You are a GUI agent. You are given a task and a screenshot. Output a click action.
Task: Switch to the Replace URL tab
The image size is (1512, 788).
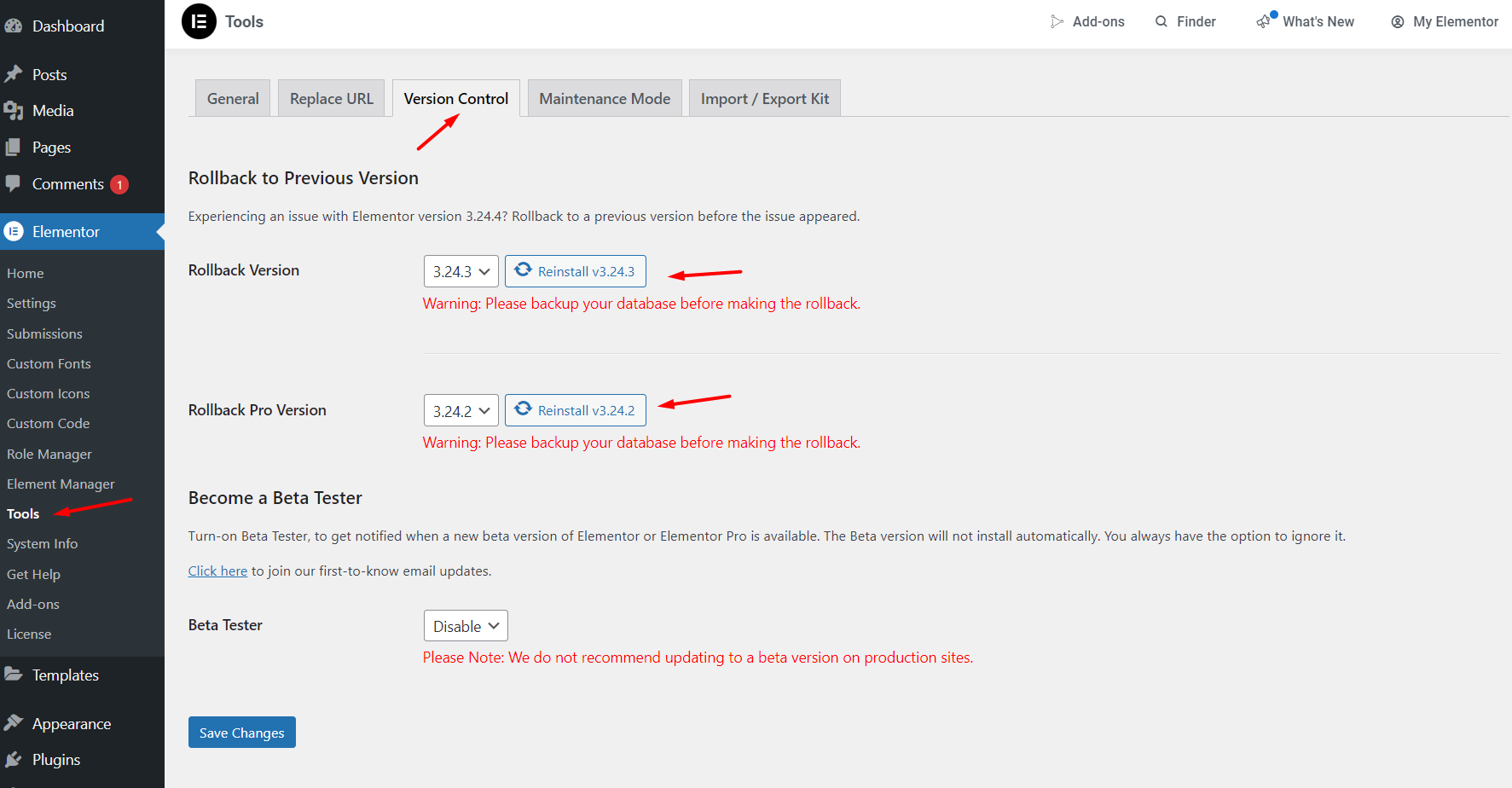(x=332, y=98)
